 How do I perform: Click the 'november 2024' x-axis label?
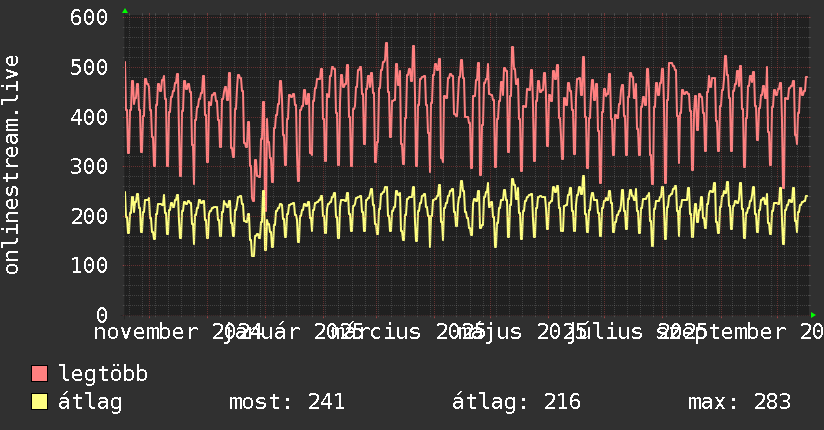(x=178, y=332)
